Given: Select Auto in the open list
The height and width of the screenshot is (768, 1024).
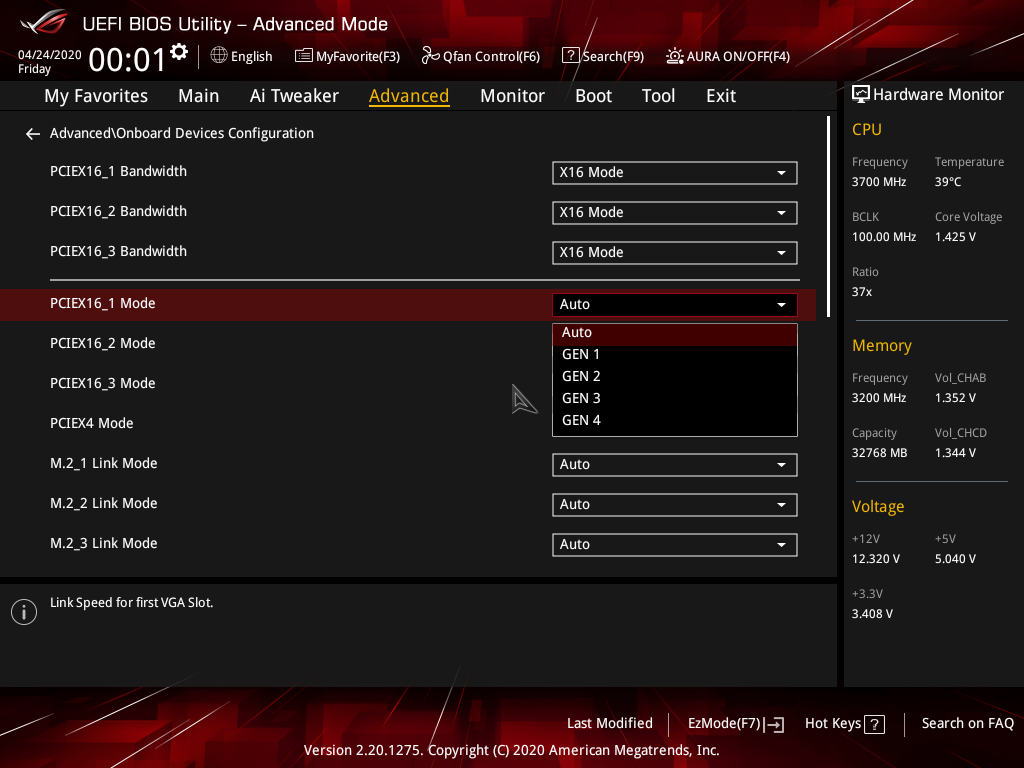Looking at the screenshot, I should pyautogui.click(x=675, y=333).
